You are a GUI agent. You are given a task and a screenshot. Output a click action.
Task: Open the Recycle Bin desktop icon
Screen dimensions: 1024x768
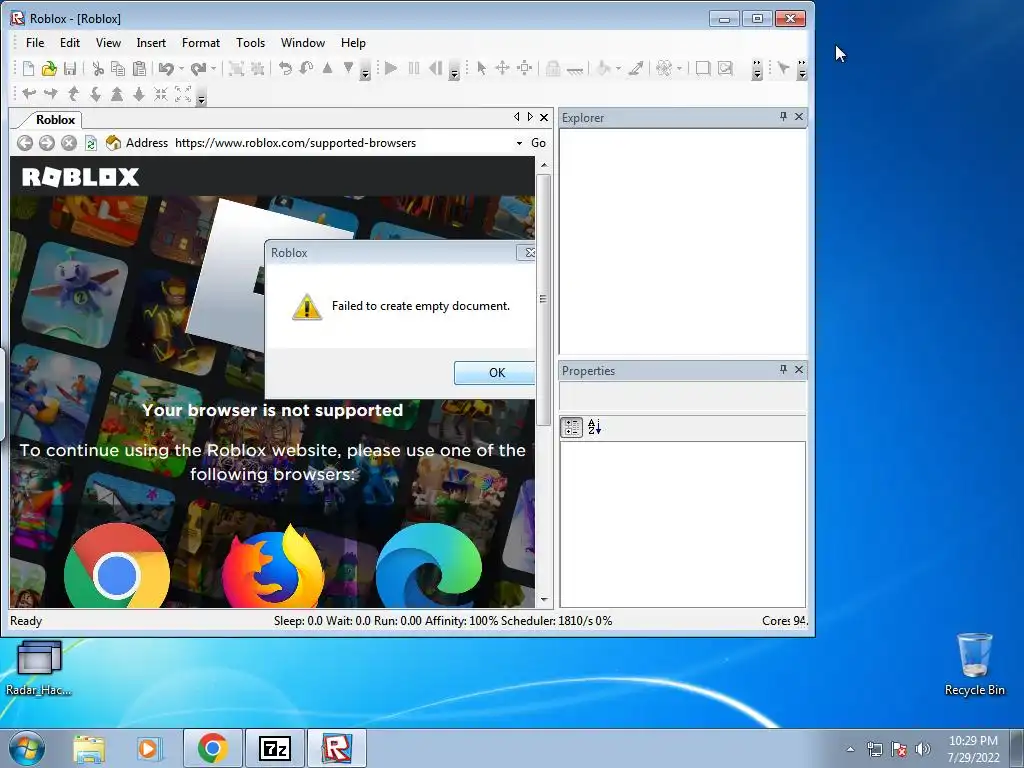point(974,665)
